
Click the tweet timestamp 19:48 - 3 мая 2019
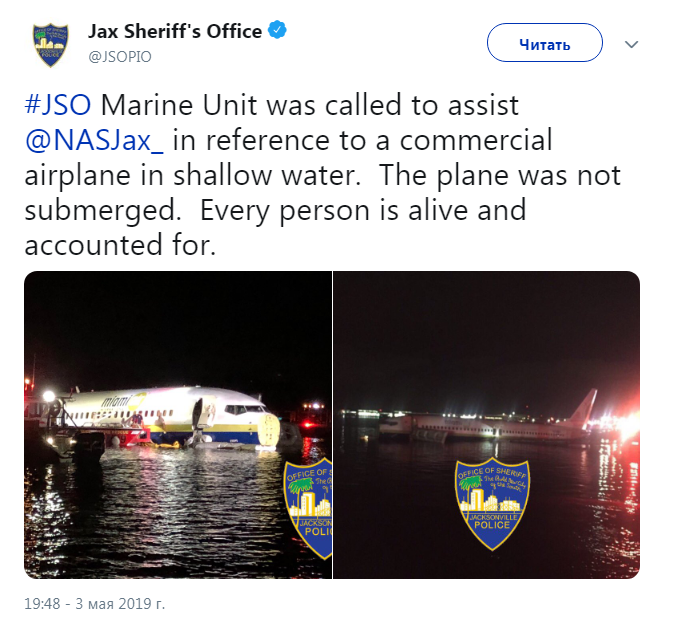point(94,604)
